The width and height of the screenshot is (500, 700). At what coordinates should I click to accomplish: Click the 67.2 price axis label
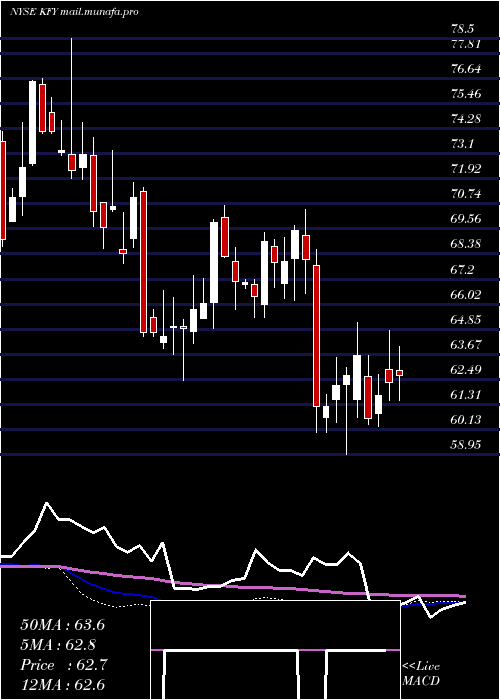coord(462,269)
